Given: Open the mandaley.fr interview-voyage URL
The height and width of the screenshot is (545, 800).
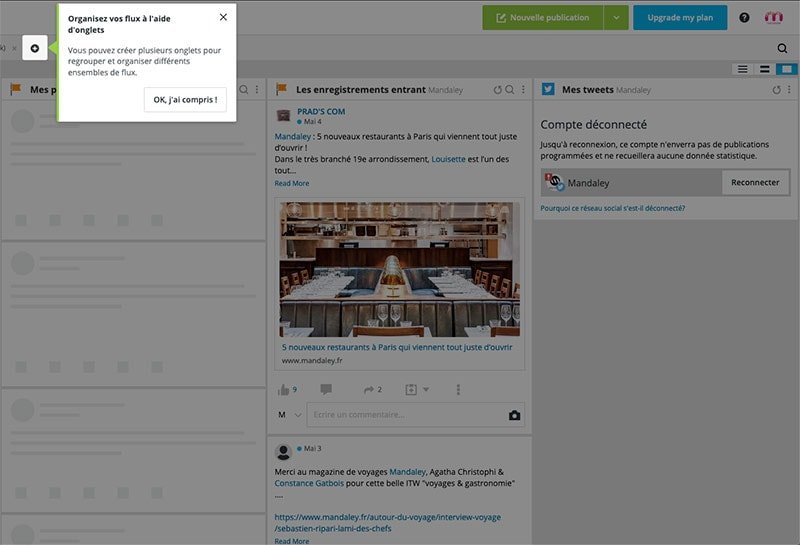Looking at the screenshot, I should (388, 523).
